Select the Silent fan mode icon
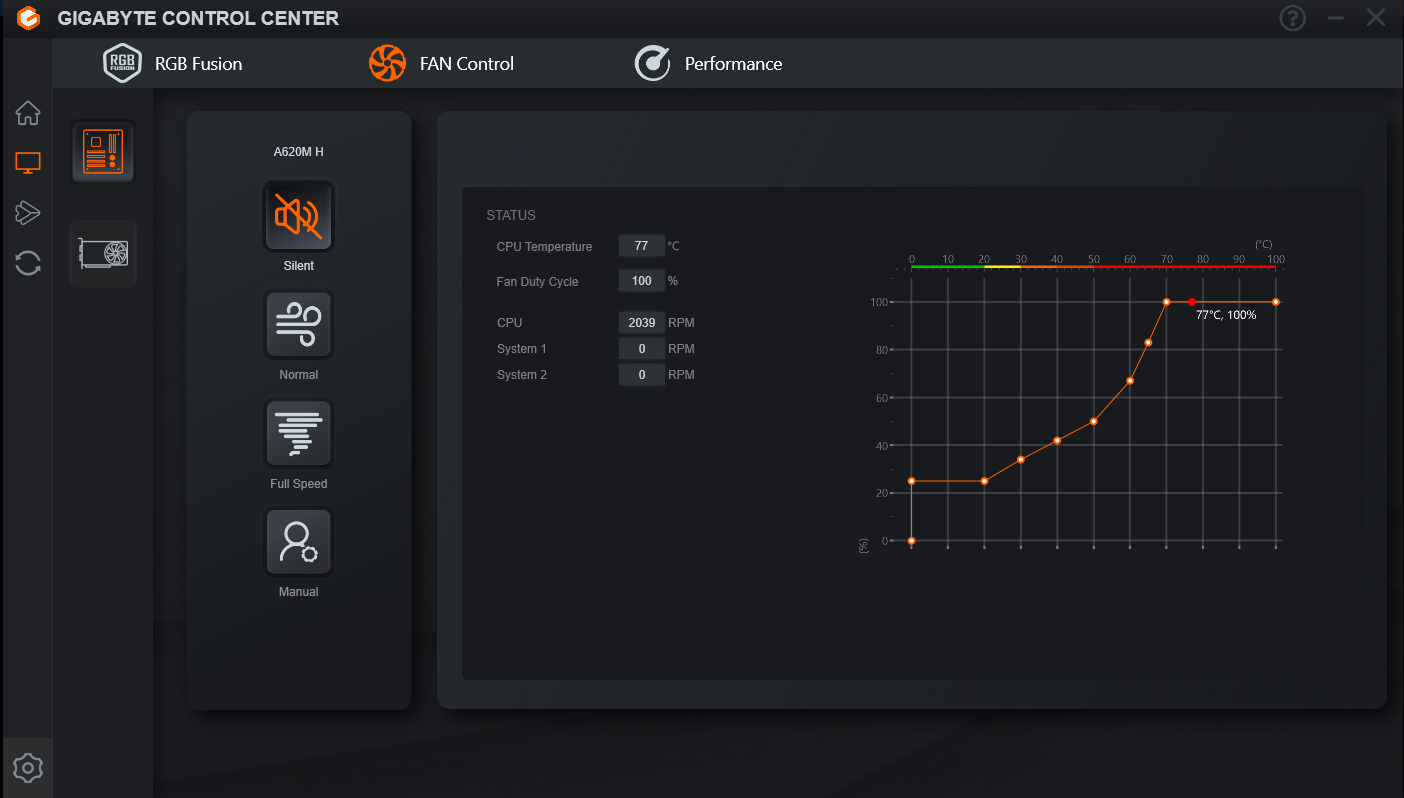The width and height of the screenshot is (1404, 798). tap(298, 216)
